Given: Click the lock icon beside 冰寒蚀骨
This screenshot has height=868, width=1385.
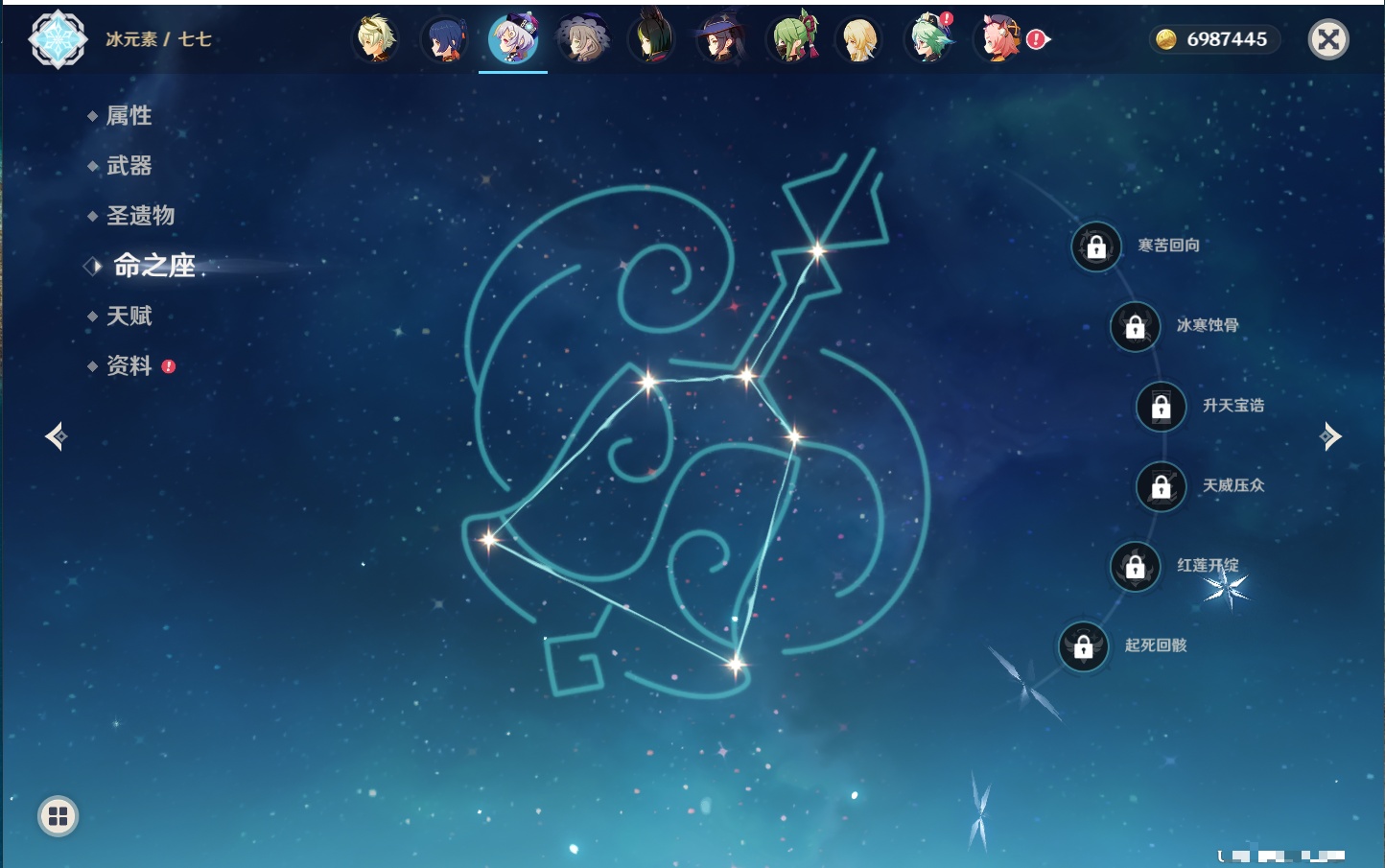Looking at the screenshot, I should tap(1135, 326).
